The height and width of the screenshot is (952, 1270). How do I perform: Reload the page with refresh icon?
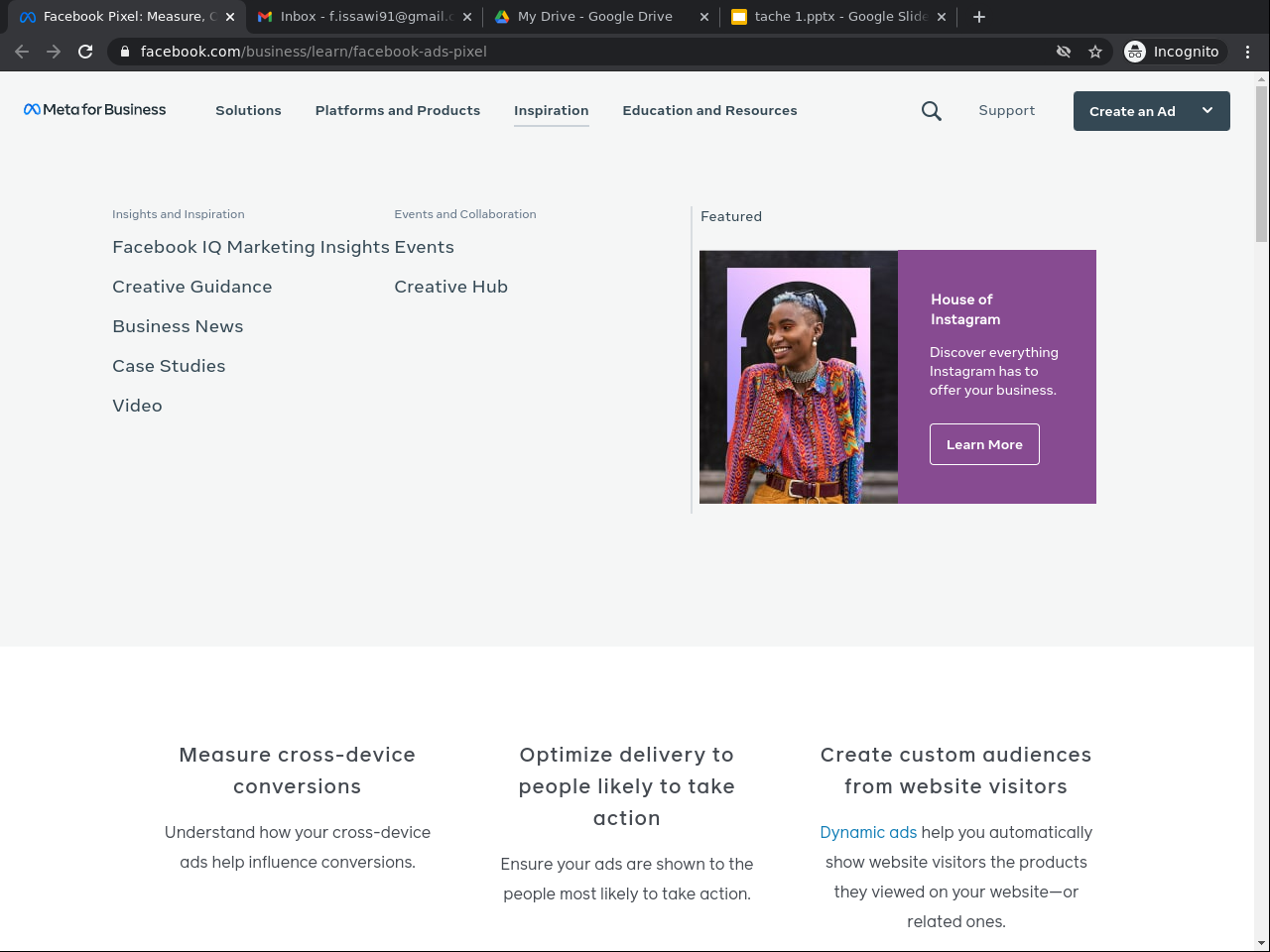85,52
